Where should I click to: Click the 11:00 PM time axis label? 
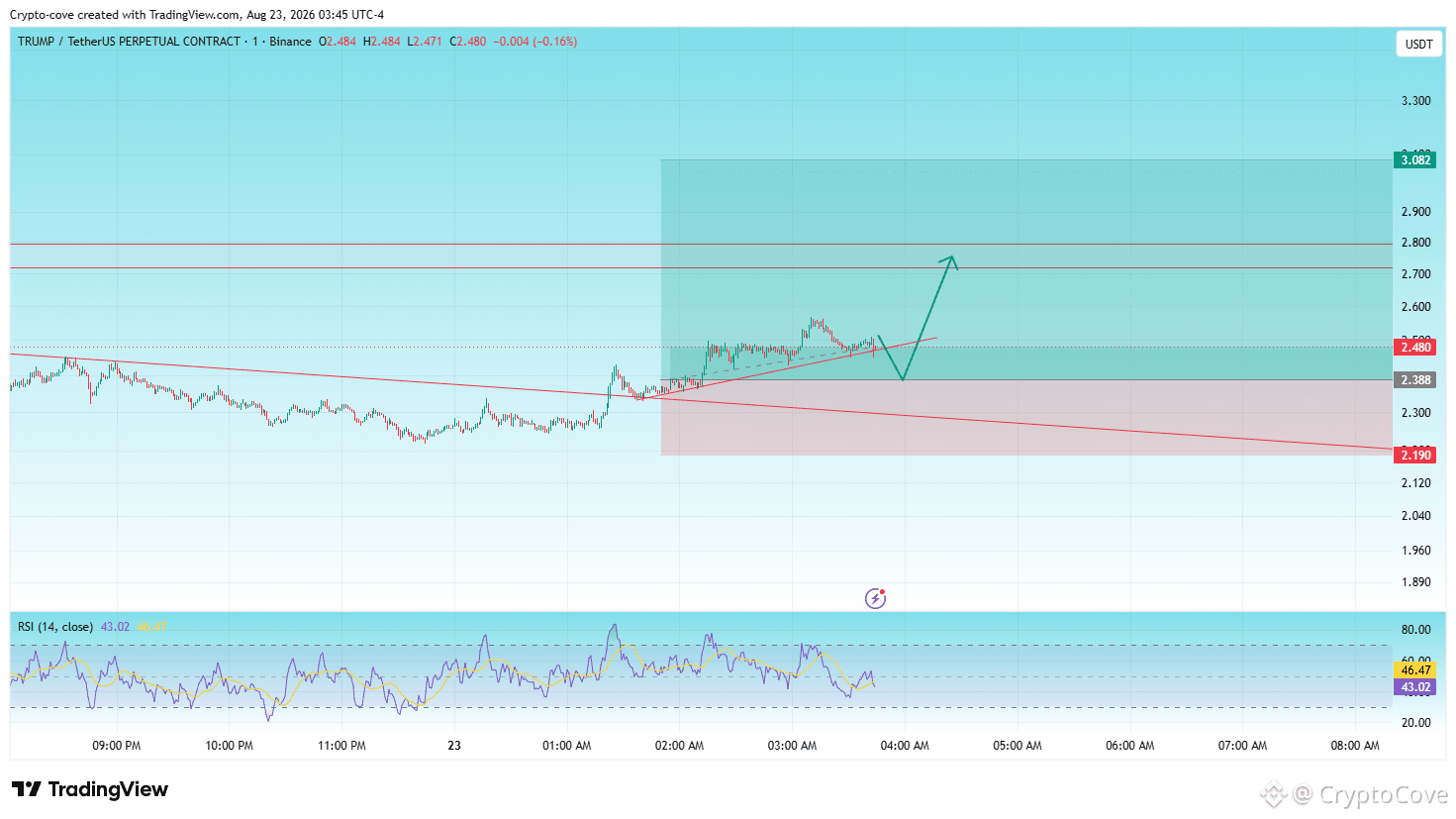pyautogui.click(x=341, y=746)
